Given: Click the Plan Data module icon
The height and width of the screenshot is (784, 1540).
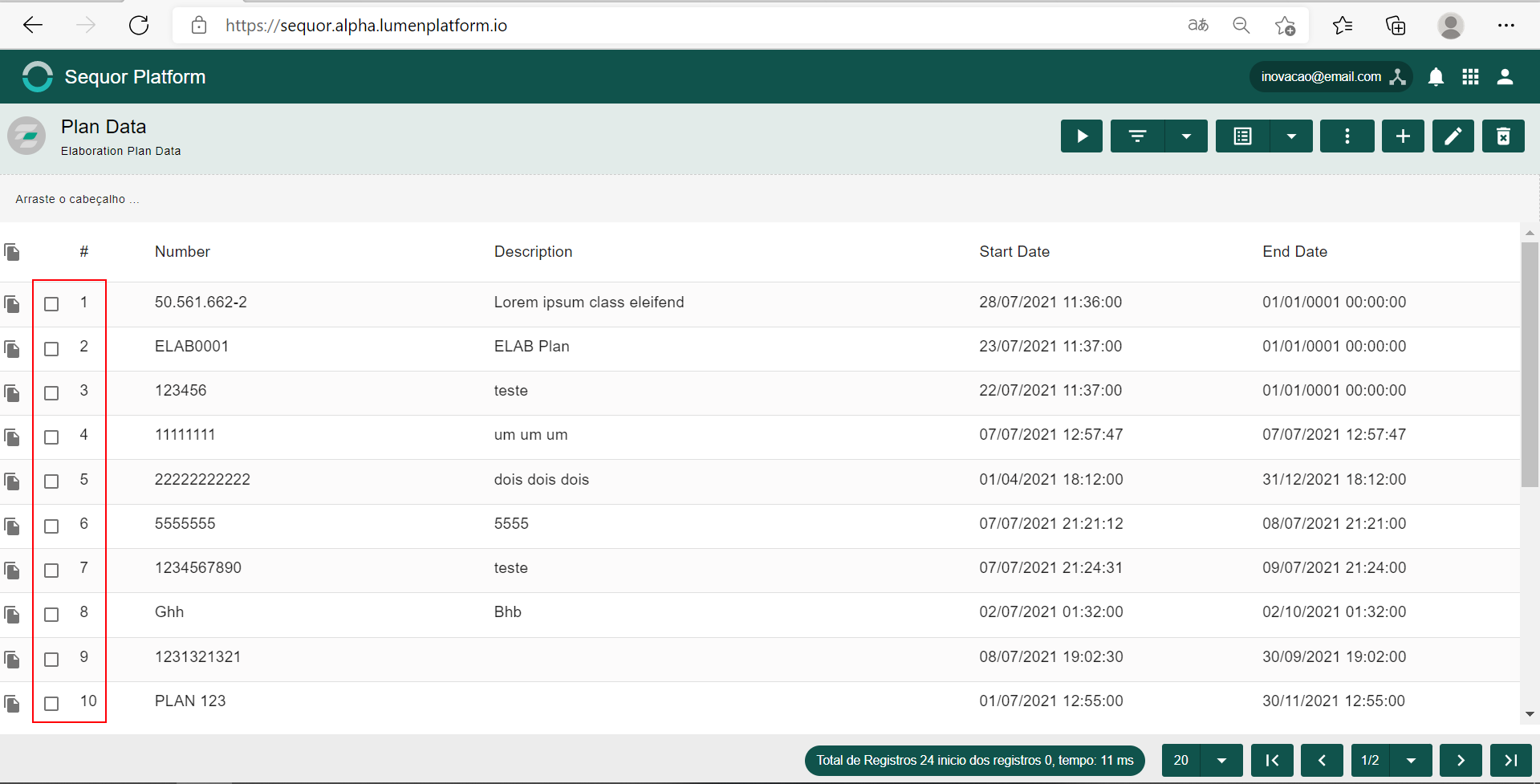Looking at the screenshot, I should coord(26,136).
